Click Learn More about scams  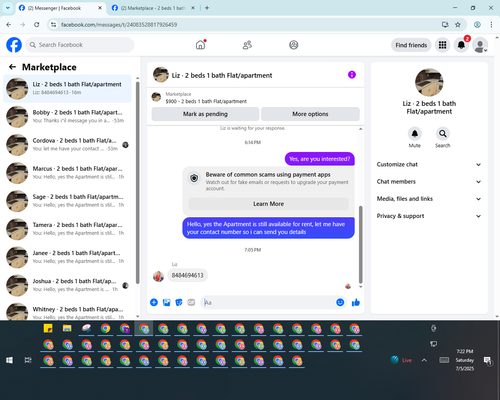[x=268, y=204]
